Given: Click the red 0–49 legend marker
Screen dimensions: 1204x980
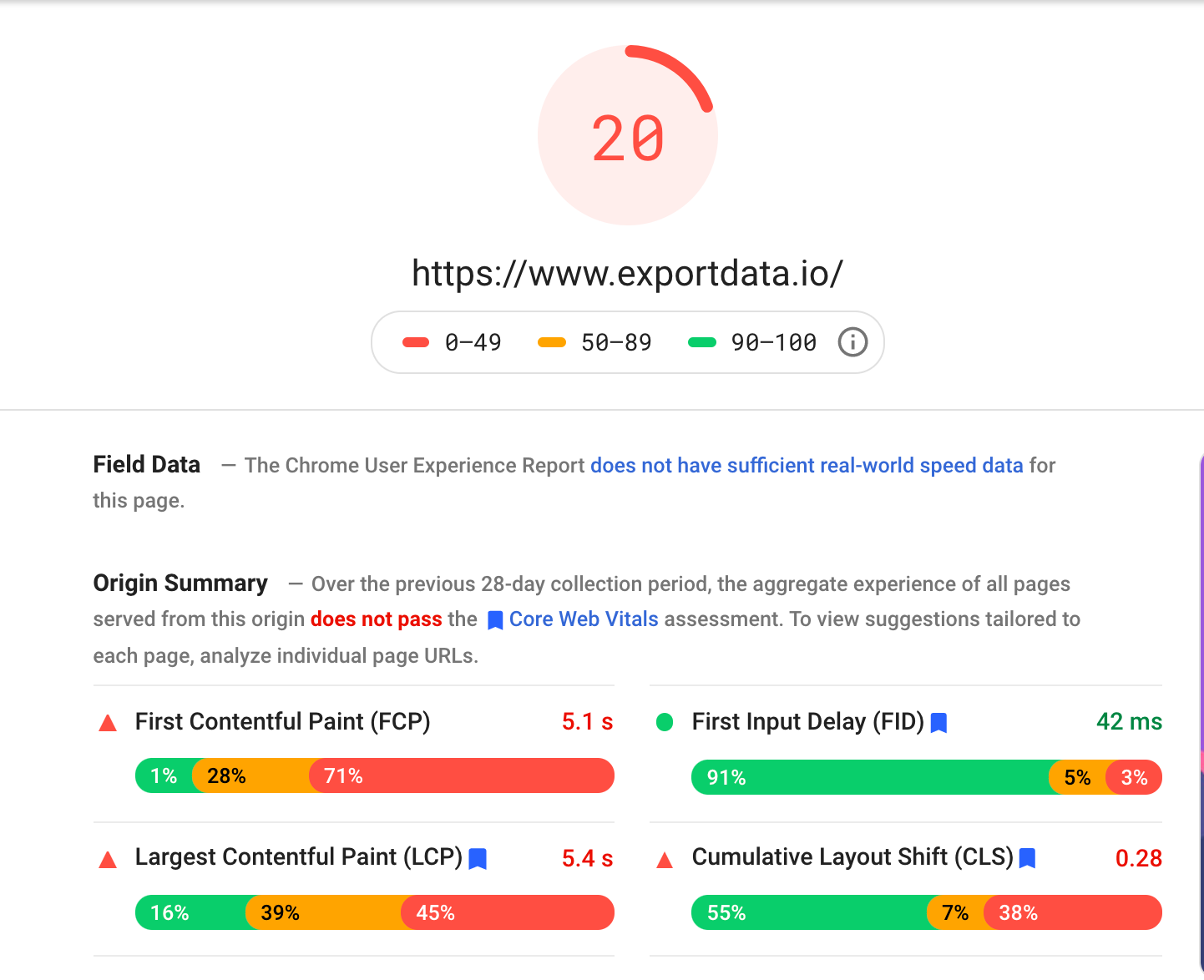Looking at the screenshot, I should pos(416,342).
